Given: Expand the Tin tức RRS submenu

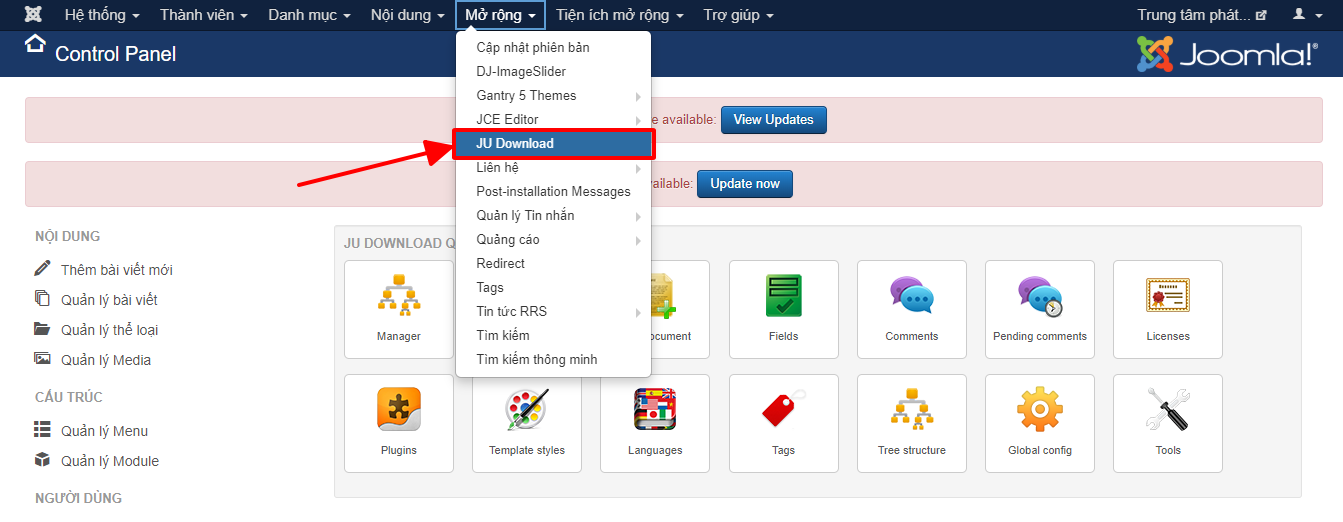Looking at the screenshot, I should point(553,312).
